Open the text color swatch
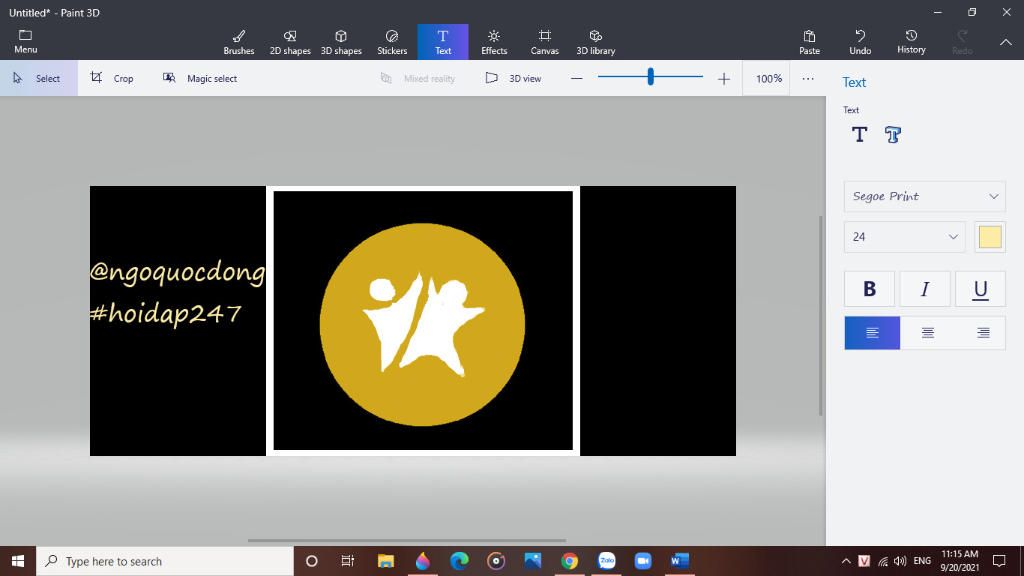 (x=990, y=236)
